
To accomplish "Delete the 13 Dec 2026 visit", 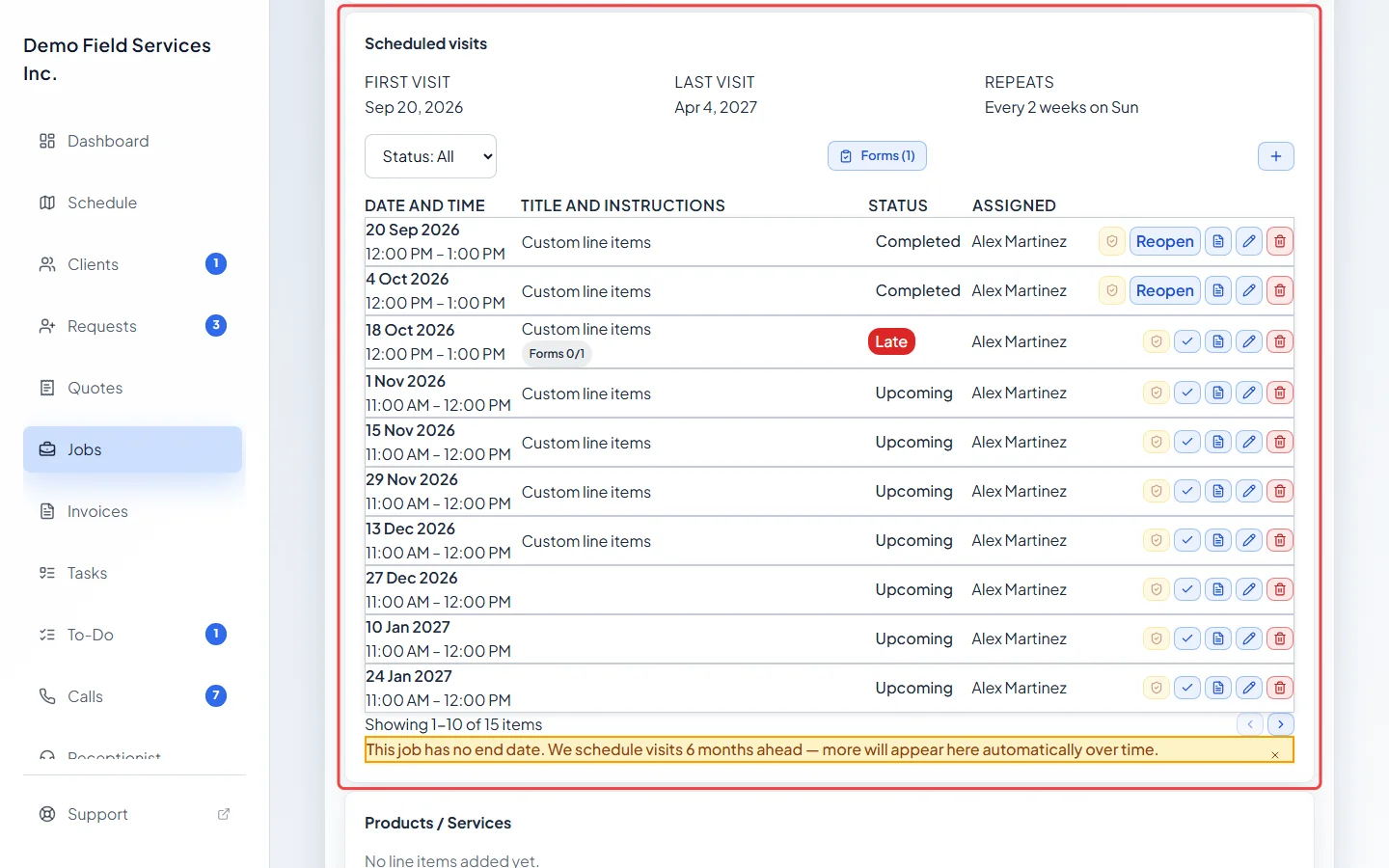I will (x=1280, y=540).
